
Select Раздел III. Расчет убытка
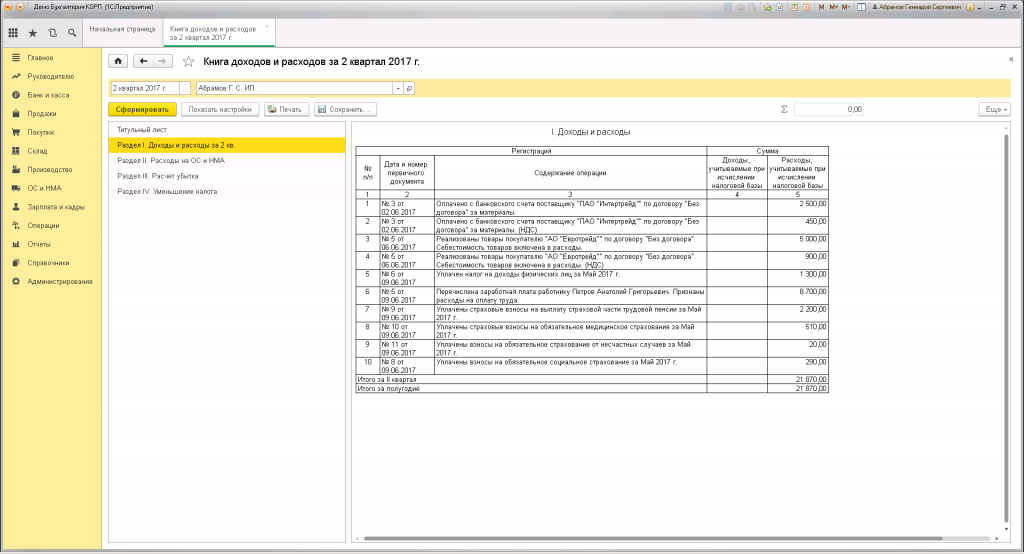point(227,176)
